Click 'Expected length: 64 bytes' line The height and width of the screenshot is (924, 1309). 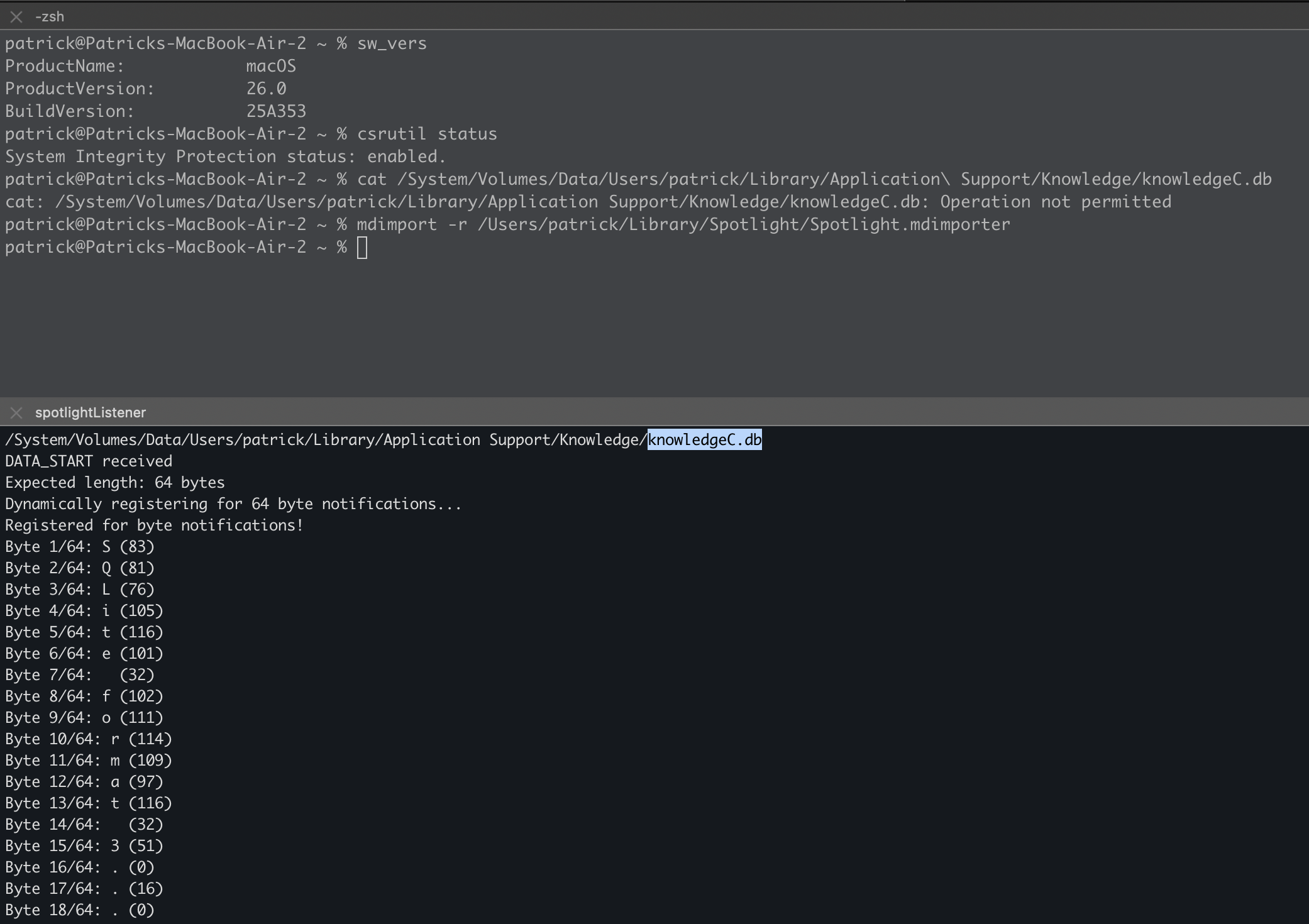[115, 483]
